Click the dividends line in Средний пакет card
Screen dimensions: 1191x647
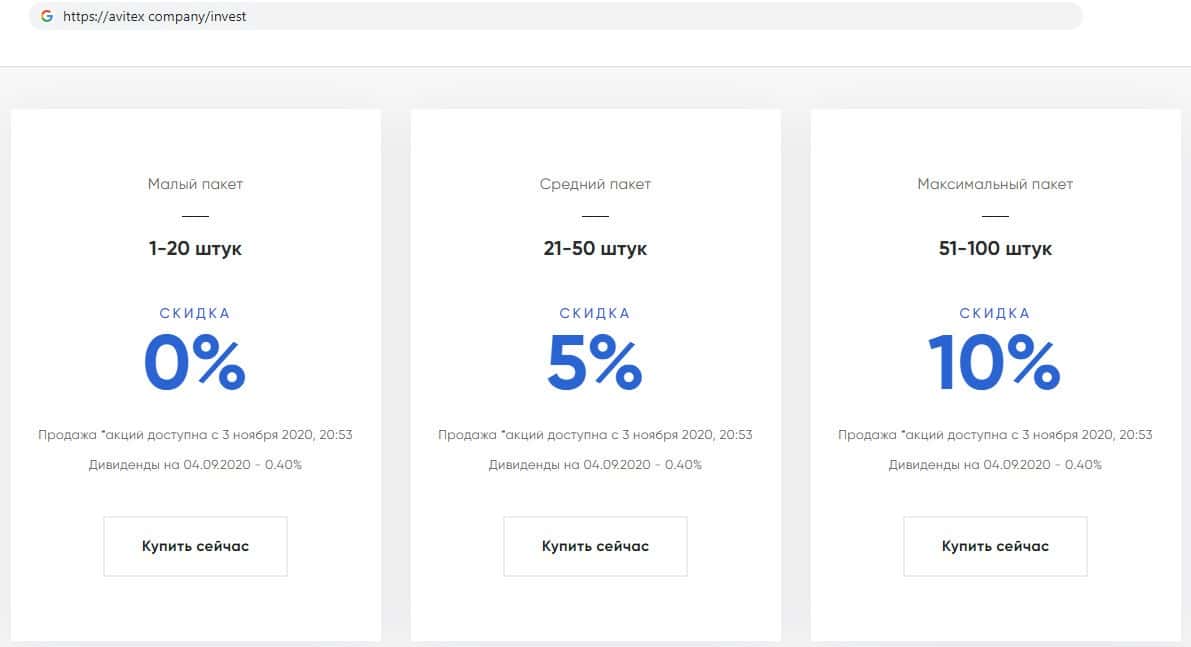pyautogui.click(x=595, y=465)
